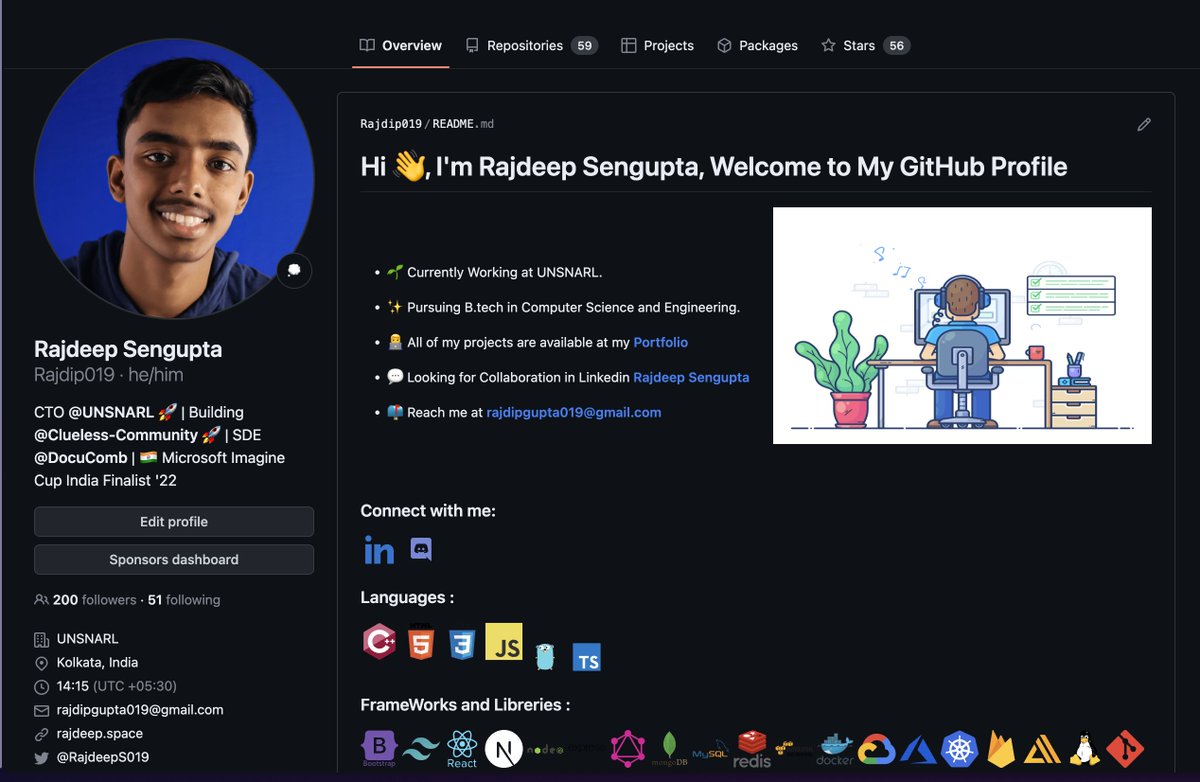The image size is (1200, 782).
Task: Click the yellow JS JavaScript badge
Action: click(x=504, y=642)
